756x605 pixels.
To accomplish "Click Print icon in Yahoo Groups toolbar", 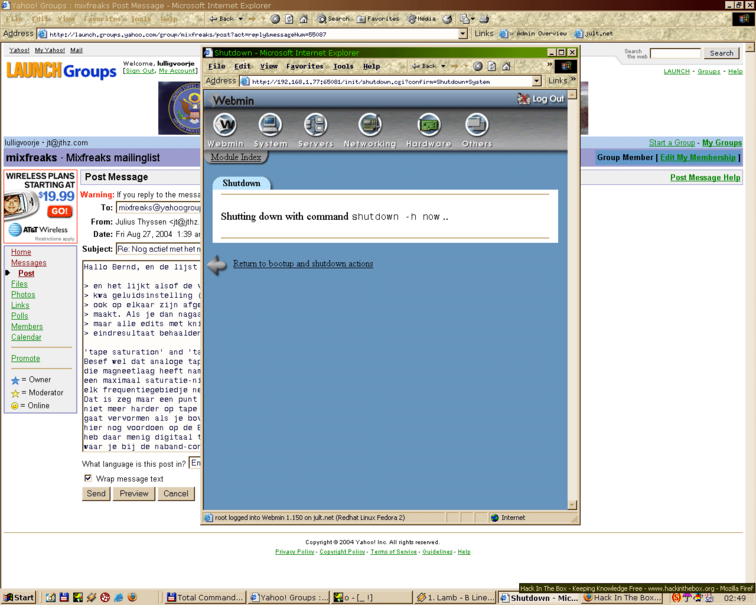I will coord(484,19).
